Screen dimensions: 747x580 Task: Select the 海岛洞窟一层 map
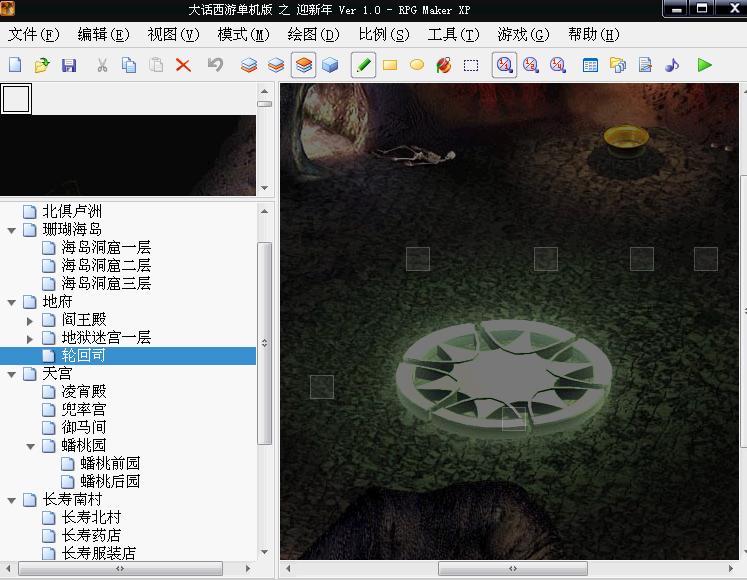coord(106,247)
